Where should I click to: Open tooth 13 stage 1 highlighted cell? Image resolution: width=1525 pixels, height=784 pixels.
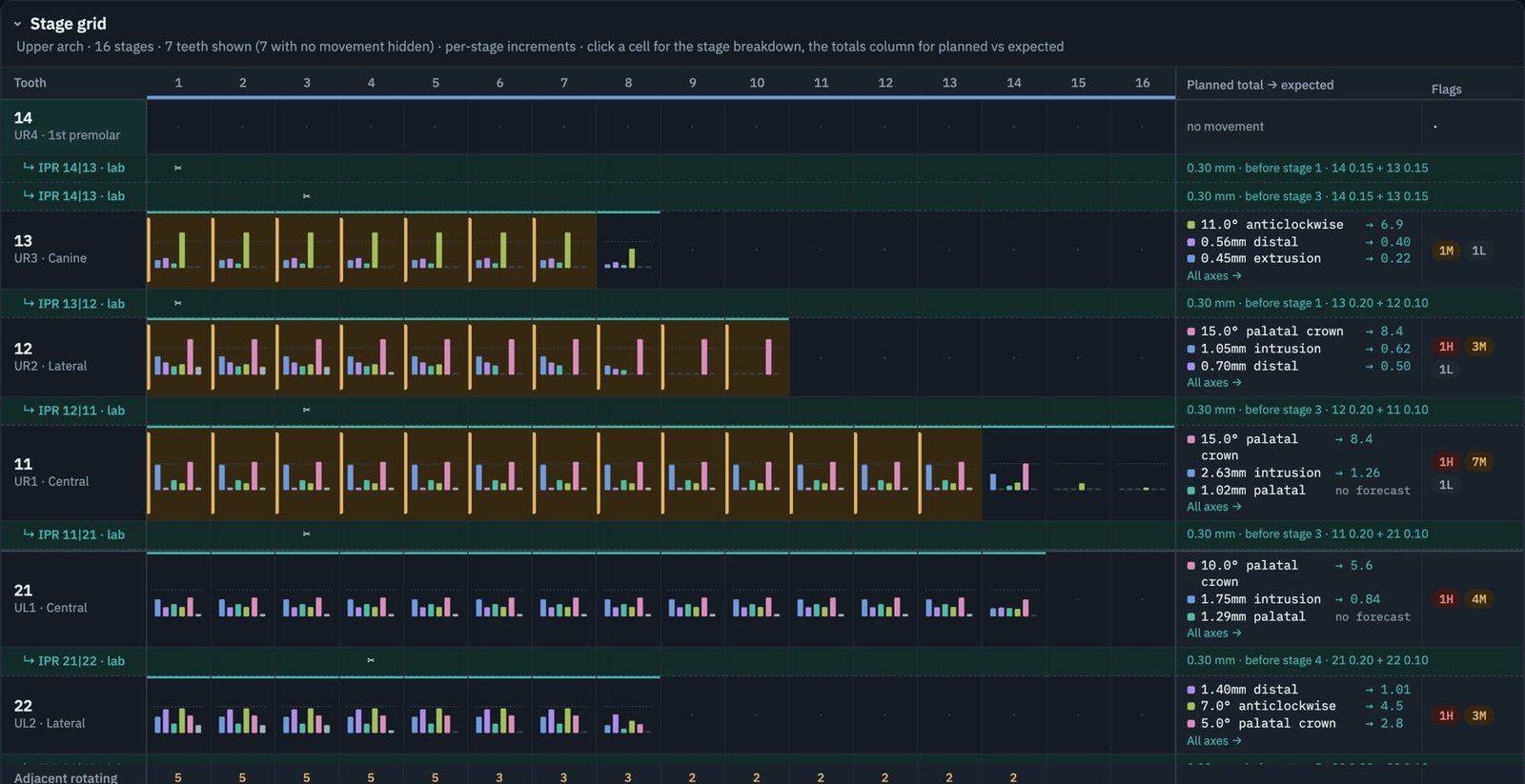click(178, 251)
